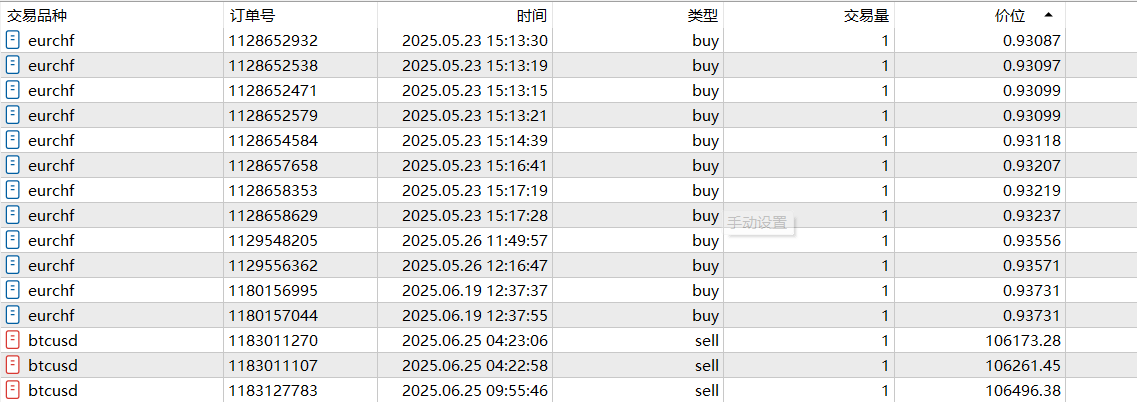Image resolution: width=1137 pixels, height=402 pixels.
Task: Click blue icon of order 1128658629
Action: pyautogui.click(x=12, y=216)
